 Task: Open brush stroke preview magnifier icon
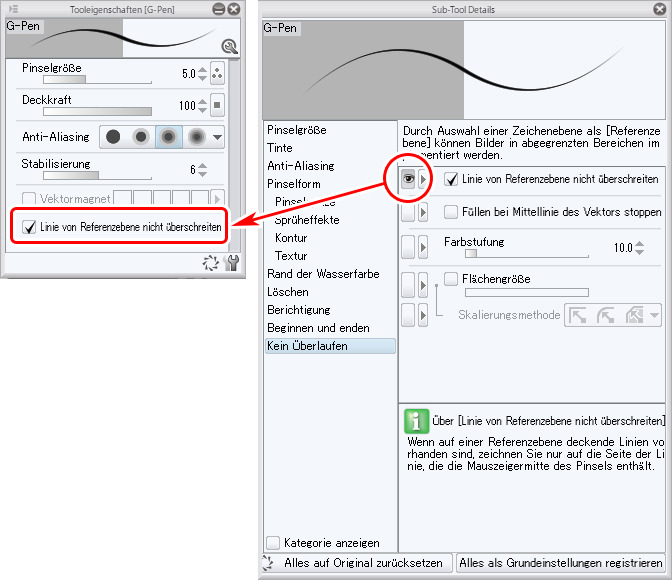[x=230, y=46]
